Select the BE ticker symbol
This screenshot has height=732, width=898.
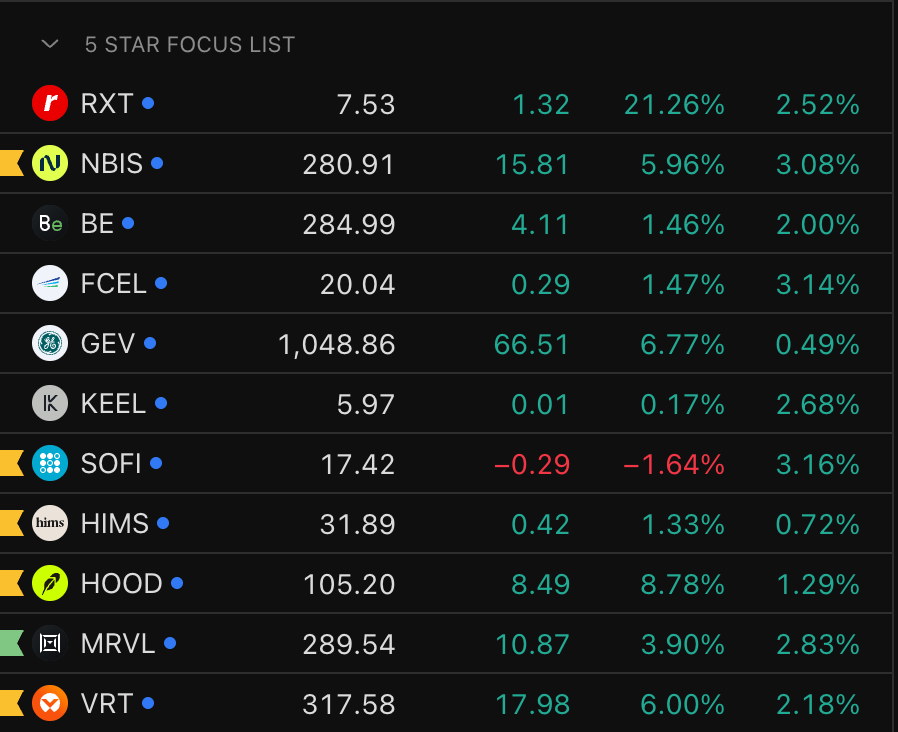coord(97,223)
